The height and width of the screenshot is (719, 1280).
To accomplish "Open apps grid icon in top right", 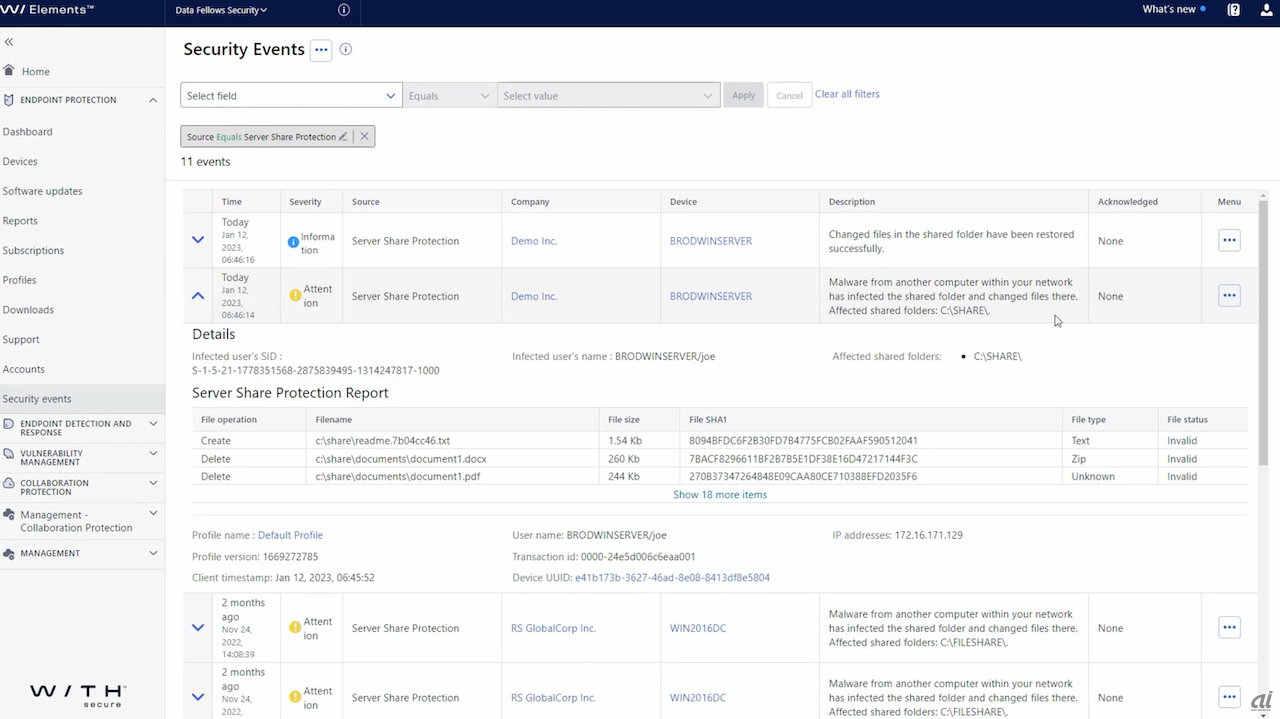I will pos(1264,10).
